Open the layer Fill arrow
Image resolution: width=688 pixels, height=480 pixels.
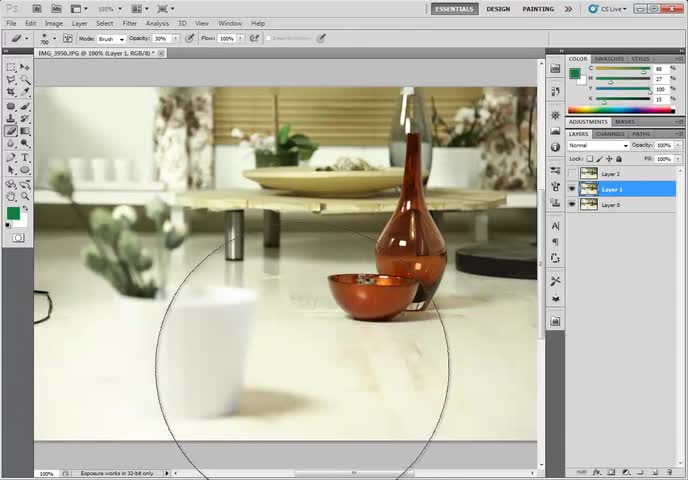(x=678, y=159)
